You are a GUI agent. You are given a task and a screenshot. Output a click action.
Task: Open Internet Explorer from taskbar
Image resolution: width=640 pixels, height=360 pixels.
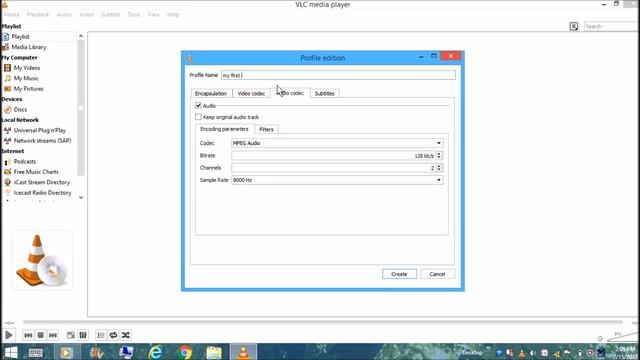pos(156,352)
